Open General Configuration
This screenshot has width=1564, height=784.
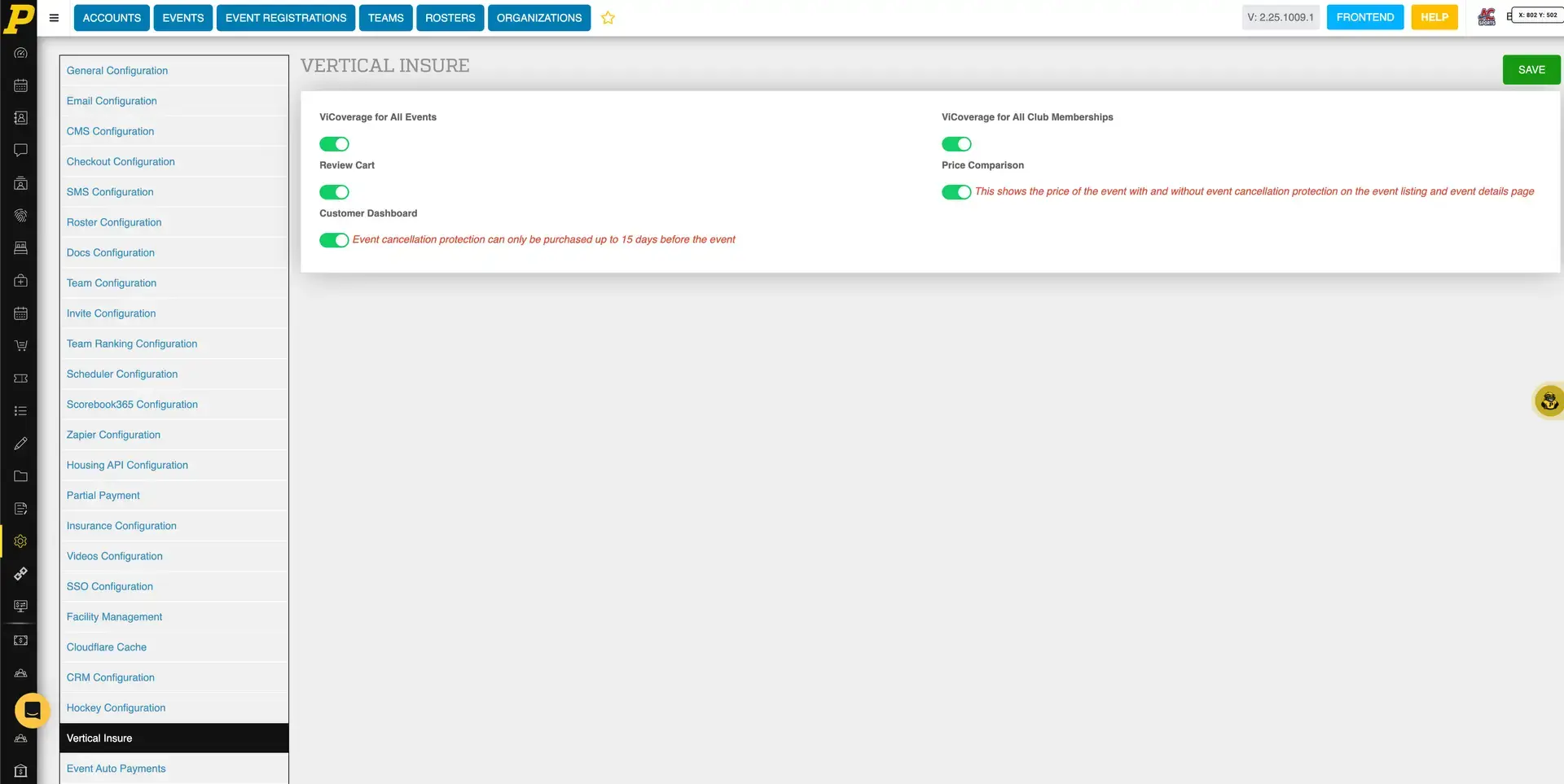pyautogui.click(x=174, y=71)
